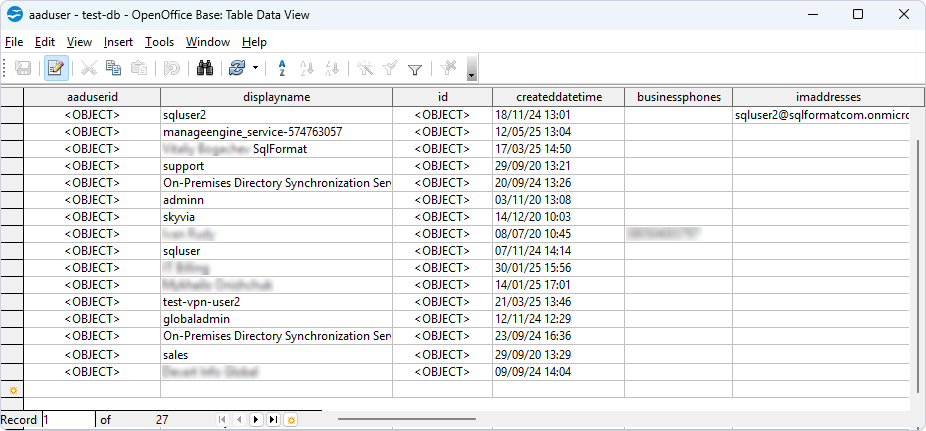Viewport: 926px width, 431px height.
Task: Click the Copy icon in toolbar
Action: [x=113, y=68]
